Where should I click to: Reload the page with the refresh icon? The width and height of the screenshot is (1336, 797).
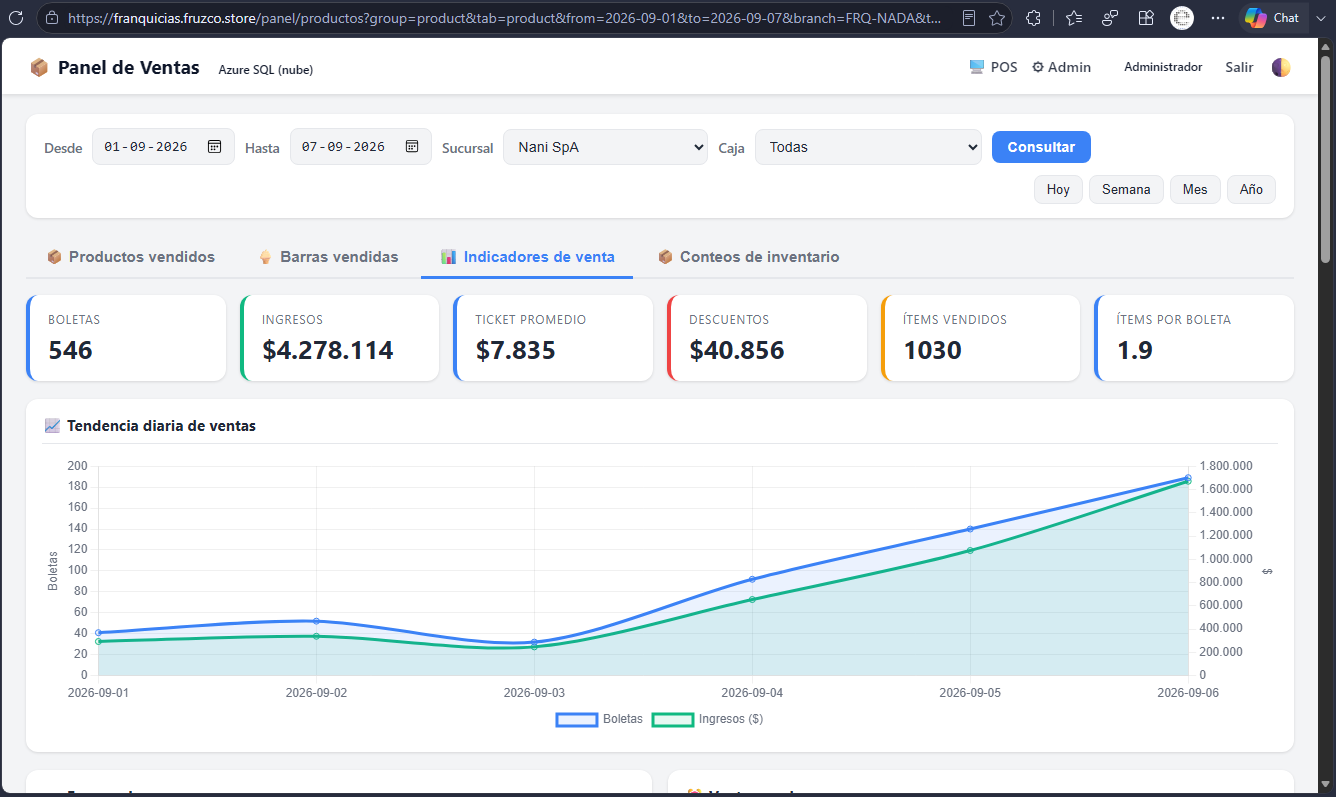pos(16,18)
